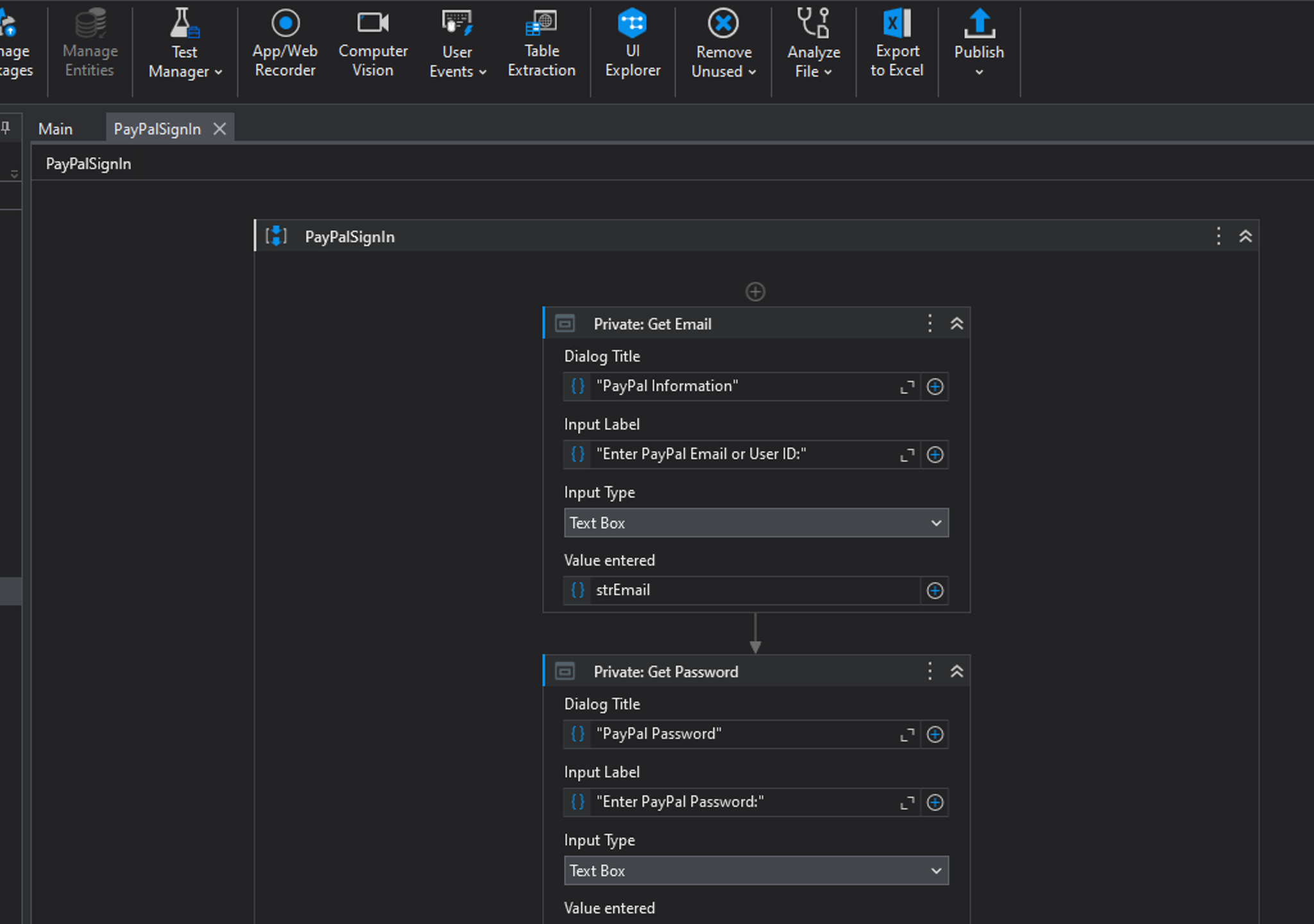Select the Private: Get Password title
The width and height of the screenshot is (1314, 924).
pyautogui.click(x=666, y=672)
